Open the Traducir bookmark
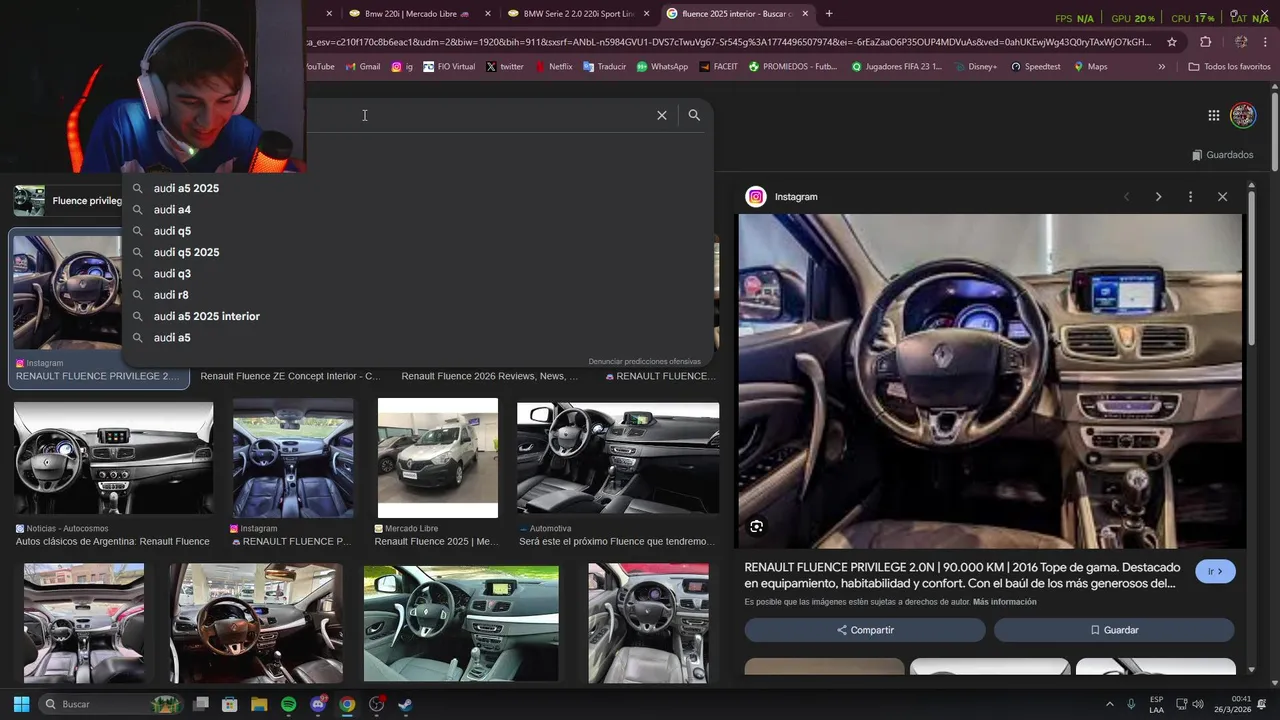Viewport: 1280px width, 720px height. [x=604, y=67]
